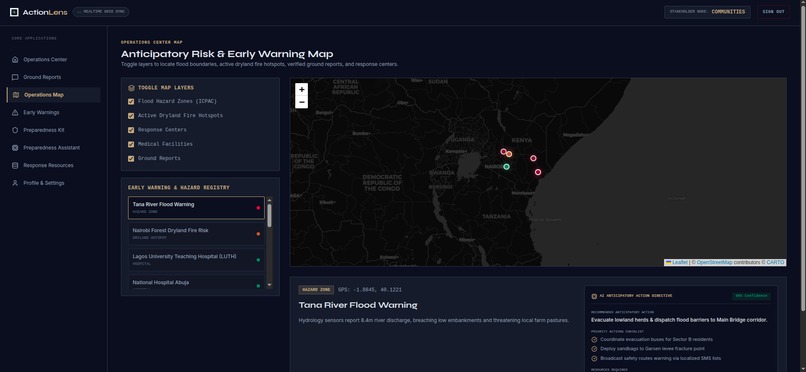806x372 pixels.
Task: Uncheck Flood Hazard Zones (ICPAC) layer
Action: pyautogui.click(x=131, y=102)
